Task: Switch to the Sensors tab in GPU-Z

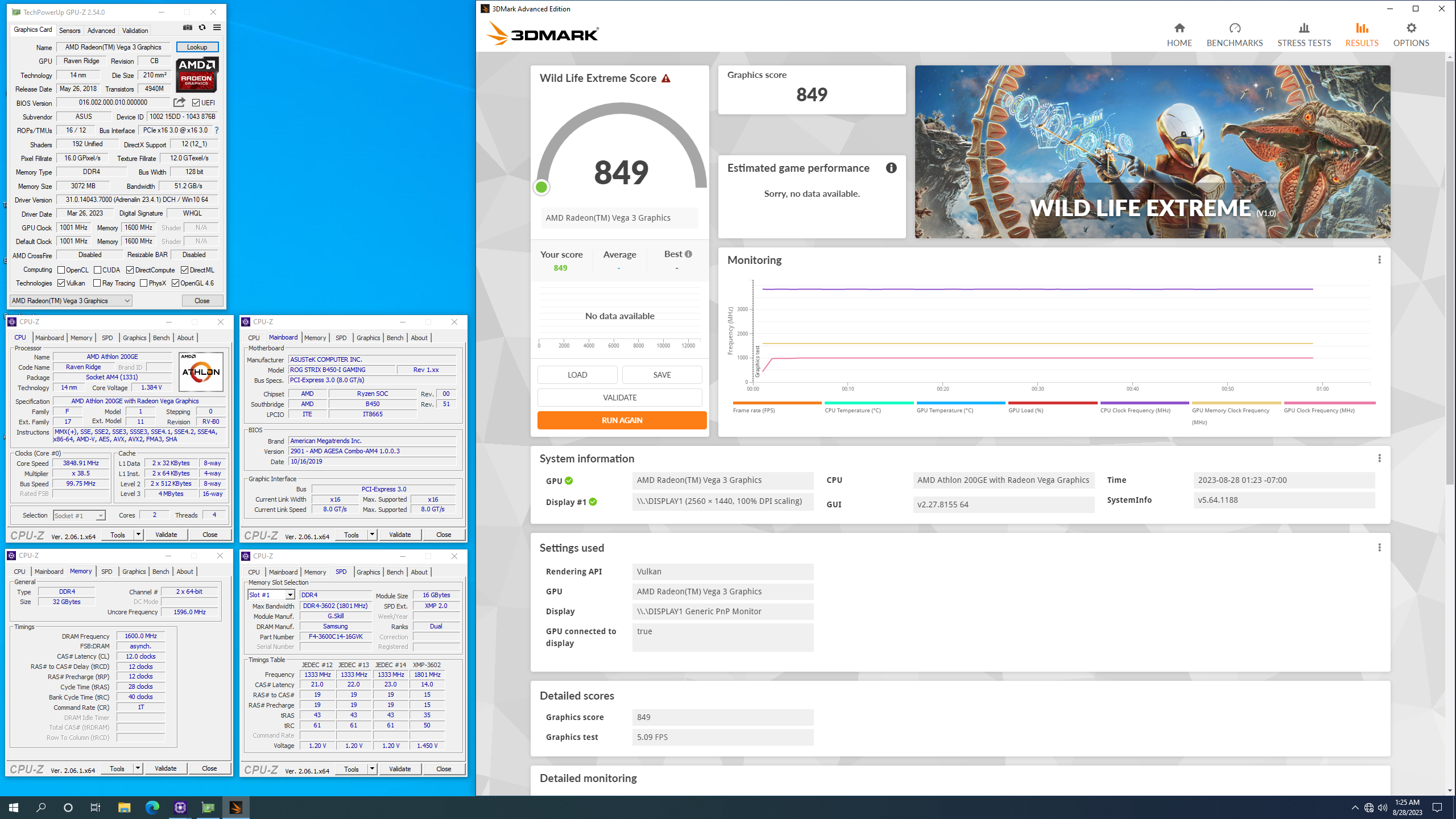Action: coord(69,31)
